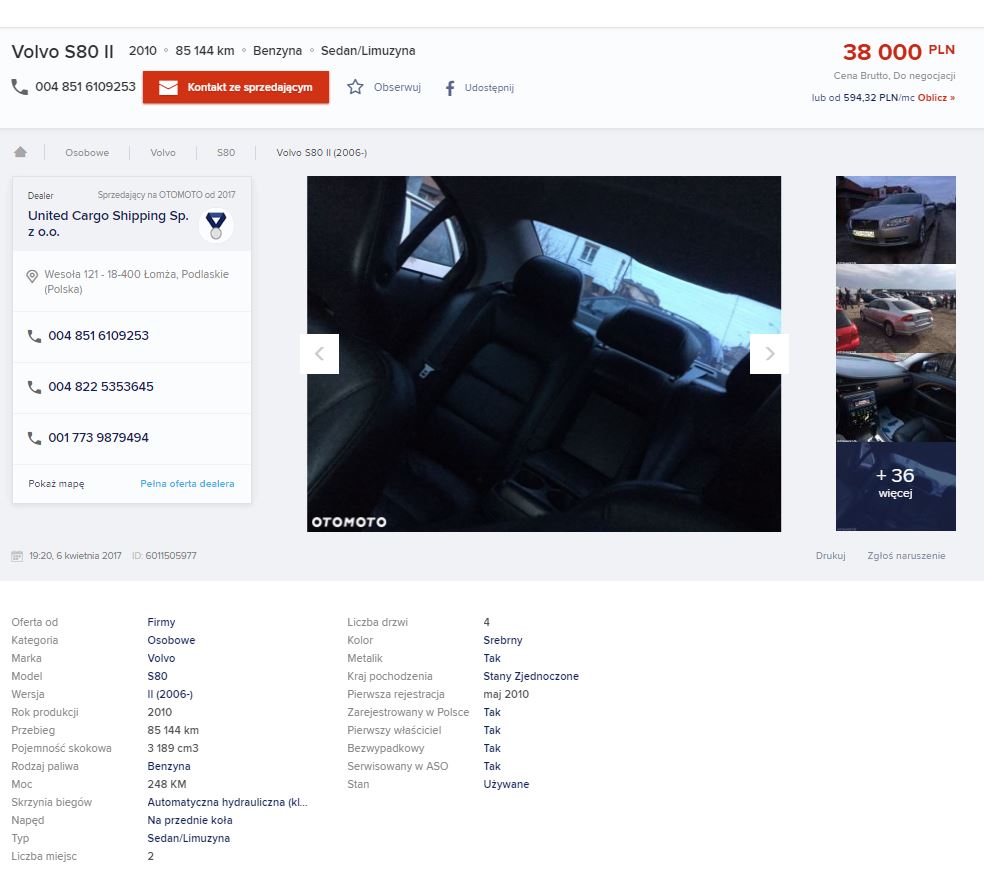Click II (2006-) value for Wersja

[x=170, y=695]
